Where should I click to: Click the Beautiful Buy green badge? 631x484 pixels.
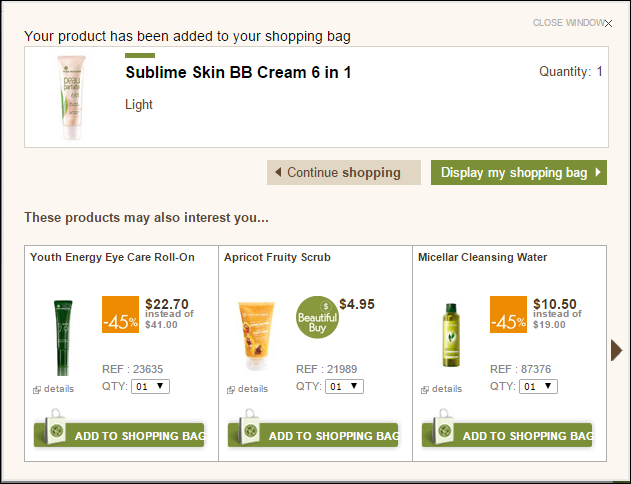[x=317, y=317]
